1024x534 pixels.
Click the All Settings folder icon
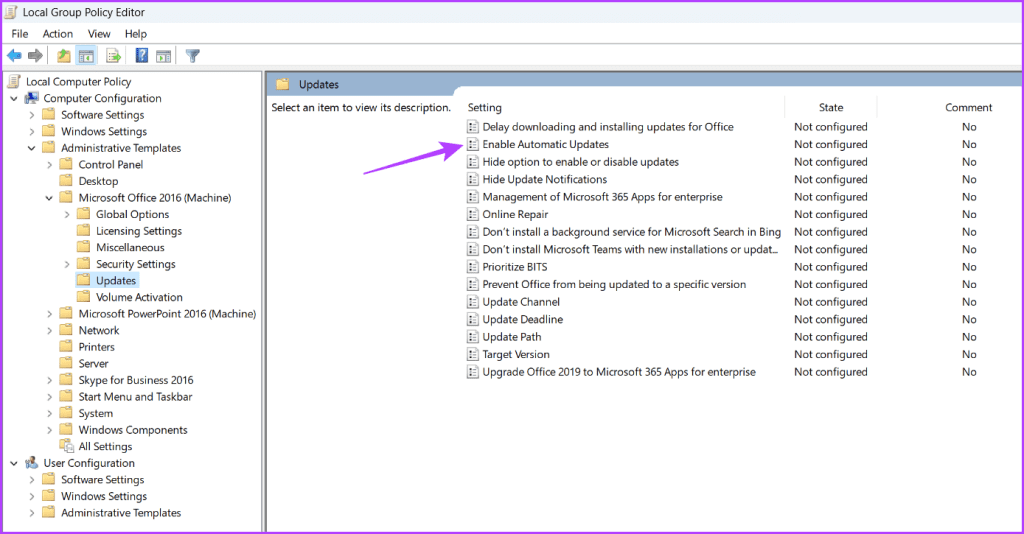(x=67, y=446)
